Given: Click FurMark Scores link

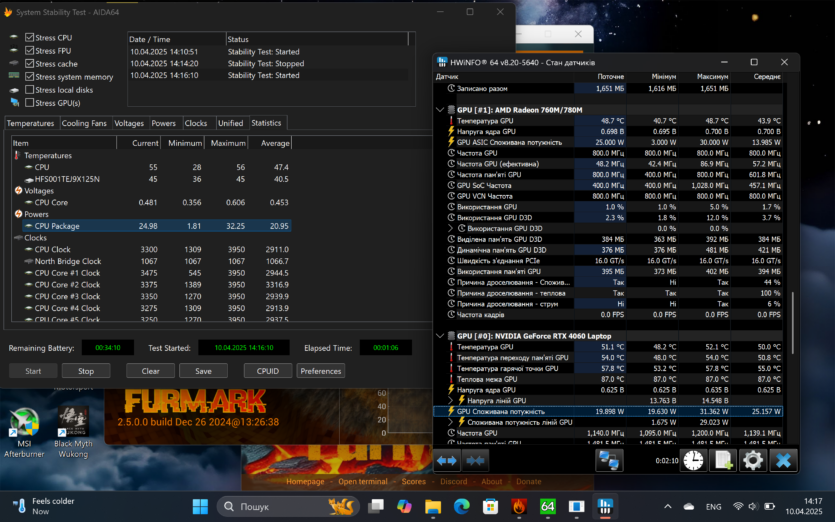Looking at the screenshot, I should (x=414, y=482).
